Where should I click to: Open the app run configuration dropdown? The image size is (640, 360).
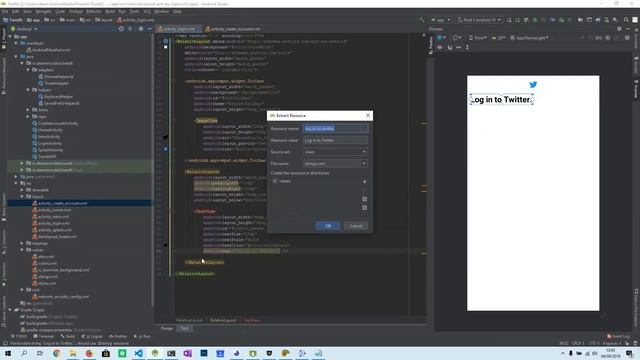click(x=440, y=20)
